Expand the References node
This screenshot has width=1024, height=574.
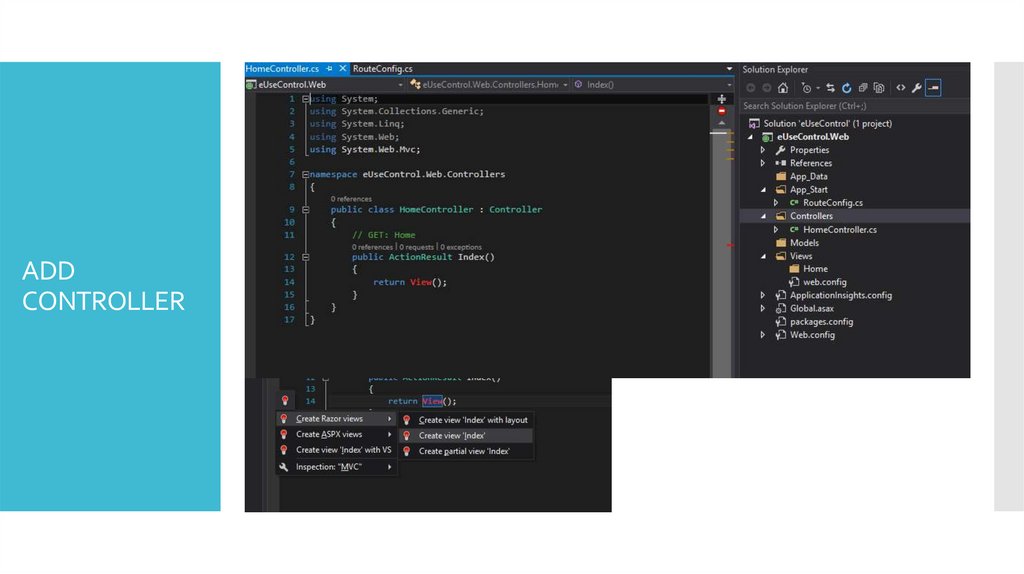pos(763,163)
